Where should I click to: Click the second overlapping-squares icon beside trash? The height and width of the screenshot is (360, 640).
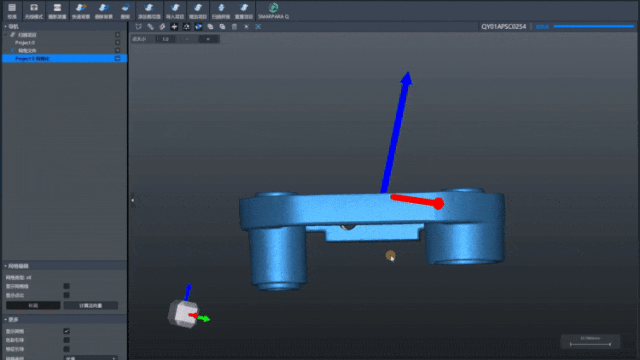click(x=222, y=27)
